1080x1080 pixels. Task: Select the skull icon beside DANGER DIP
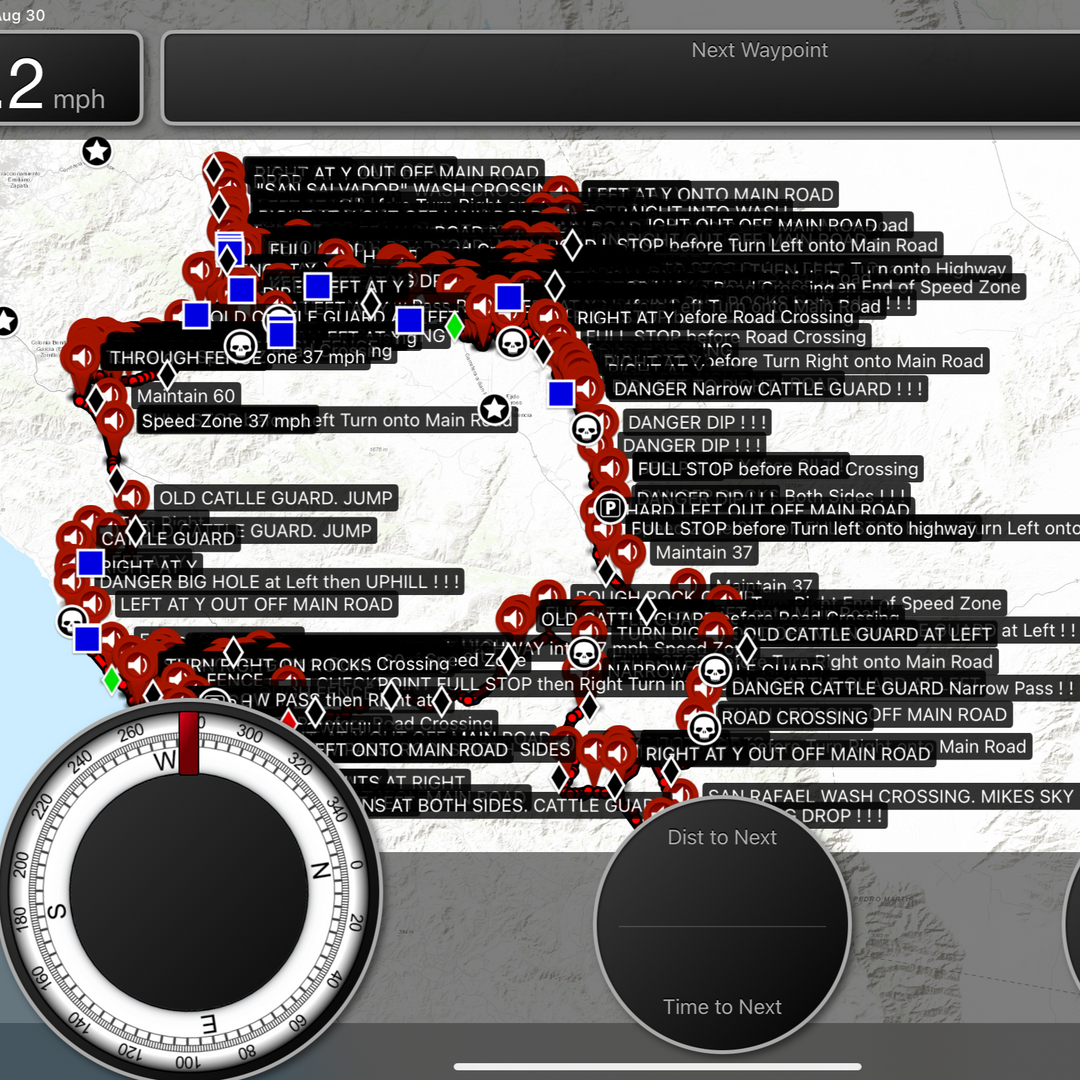point(587,430)
